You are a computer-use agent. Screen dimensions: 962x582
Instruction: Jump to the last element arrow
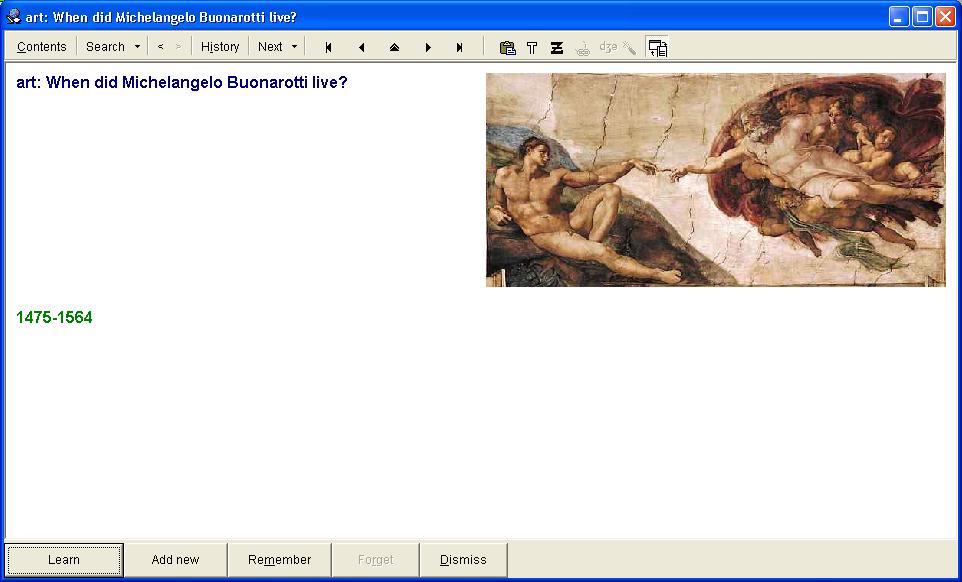click(x=460, y=47)
